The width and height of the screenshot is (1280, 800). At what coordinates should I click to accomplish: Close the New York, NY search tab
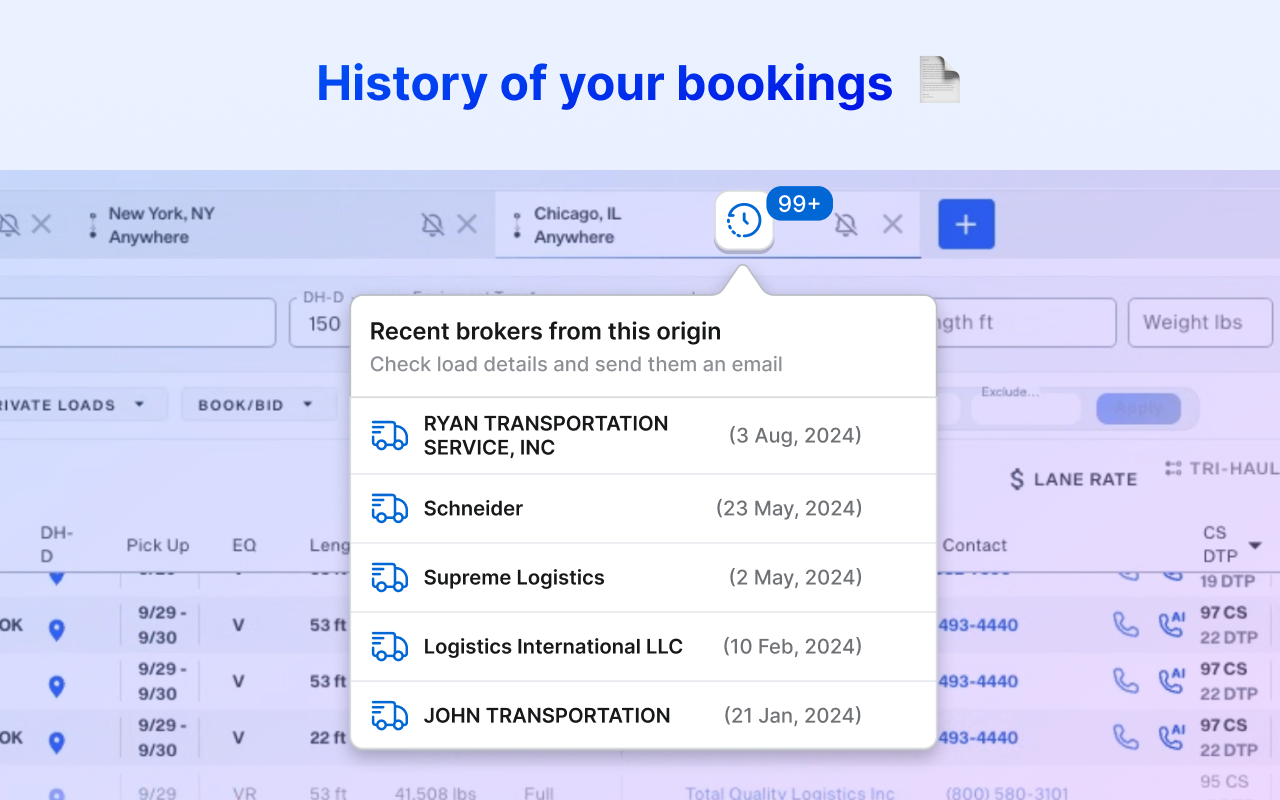click(467, 224)
